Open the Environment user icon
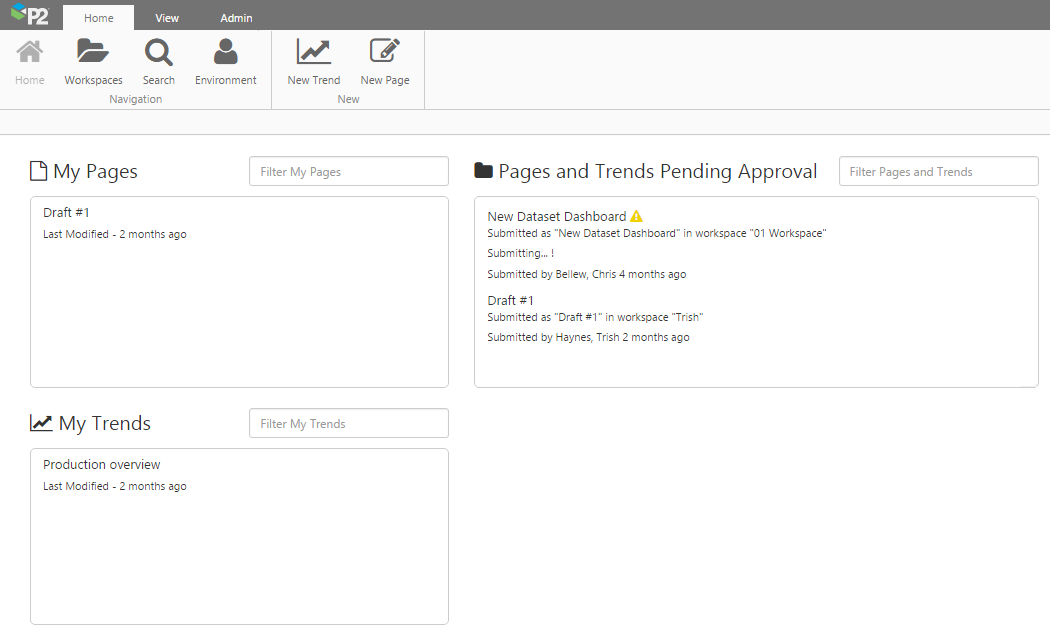Viewport: 1050px width, 628px height. 226,52
